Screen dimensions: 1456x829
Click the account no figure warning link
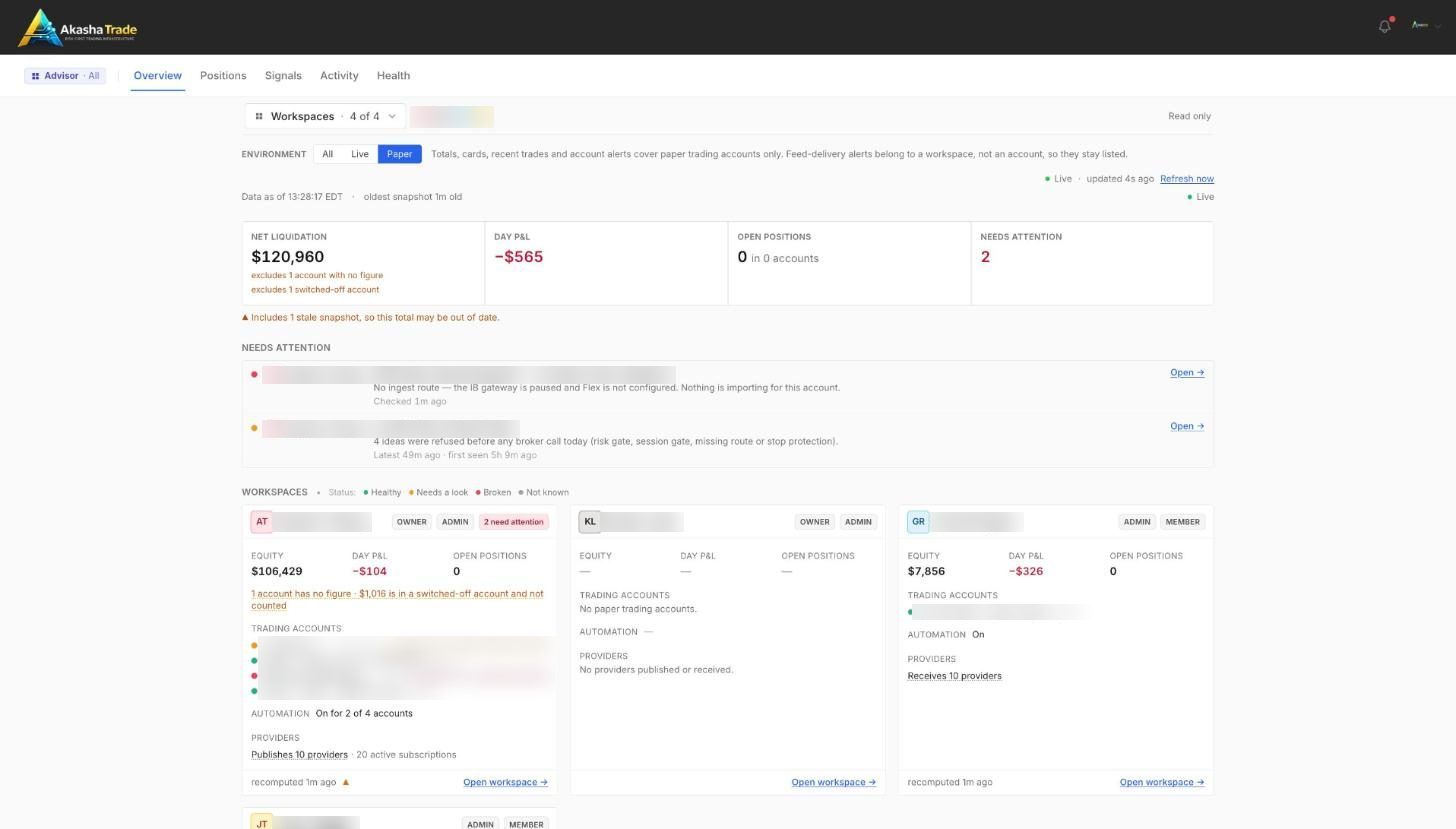tap(397, 600)
